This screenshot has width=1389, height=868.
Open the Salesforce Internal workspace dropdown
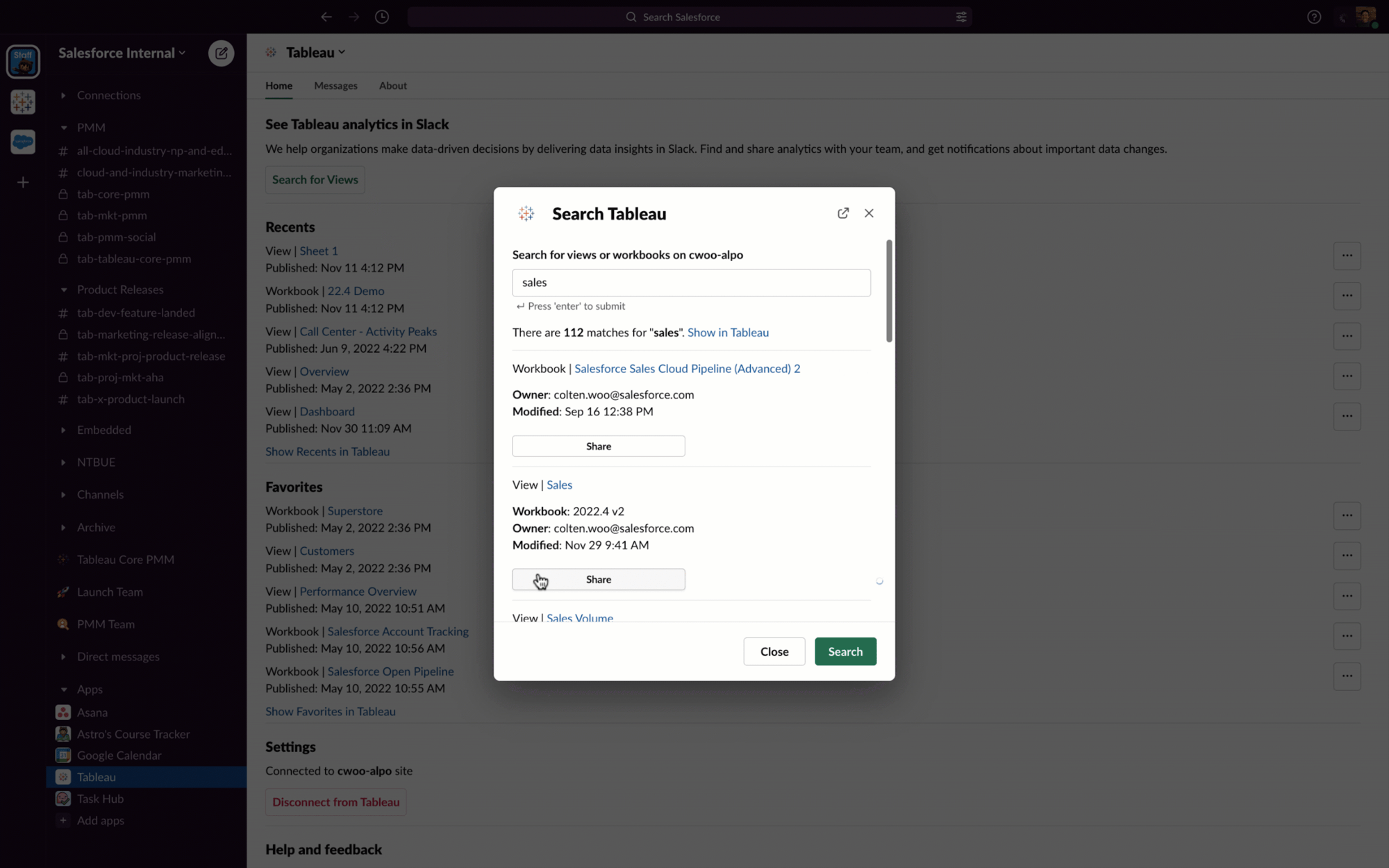(x=122, y=53)
